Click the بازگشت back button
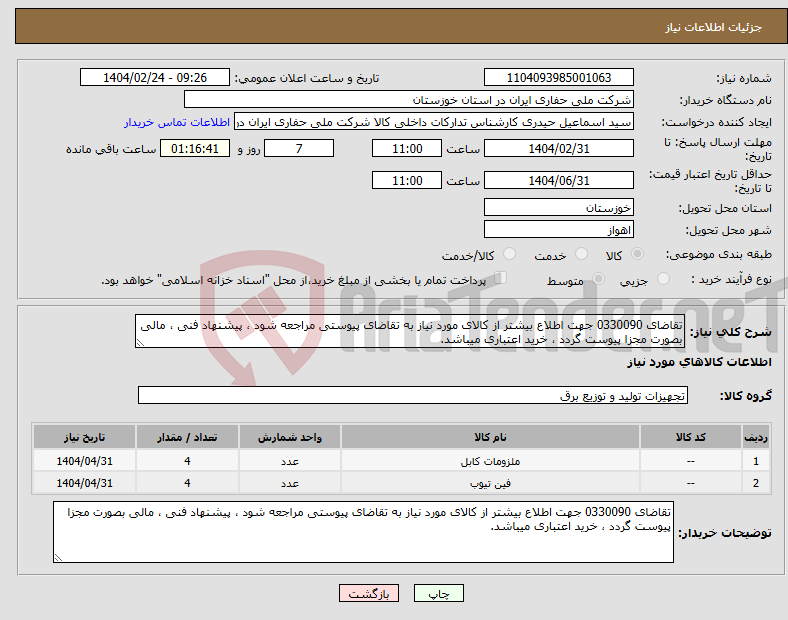This screenshot has width=788, height=620. click(369, 593)
